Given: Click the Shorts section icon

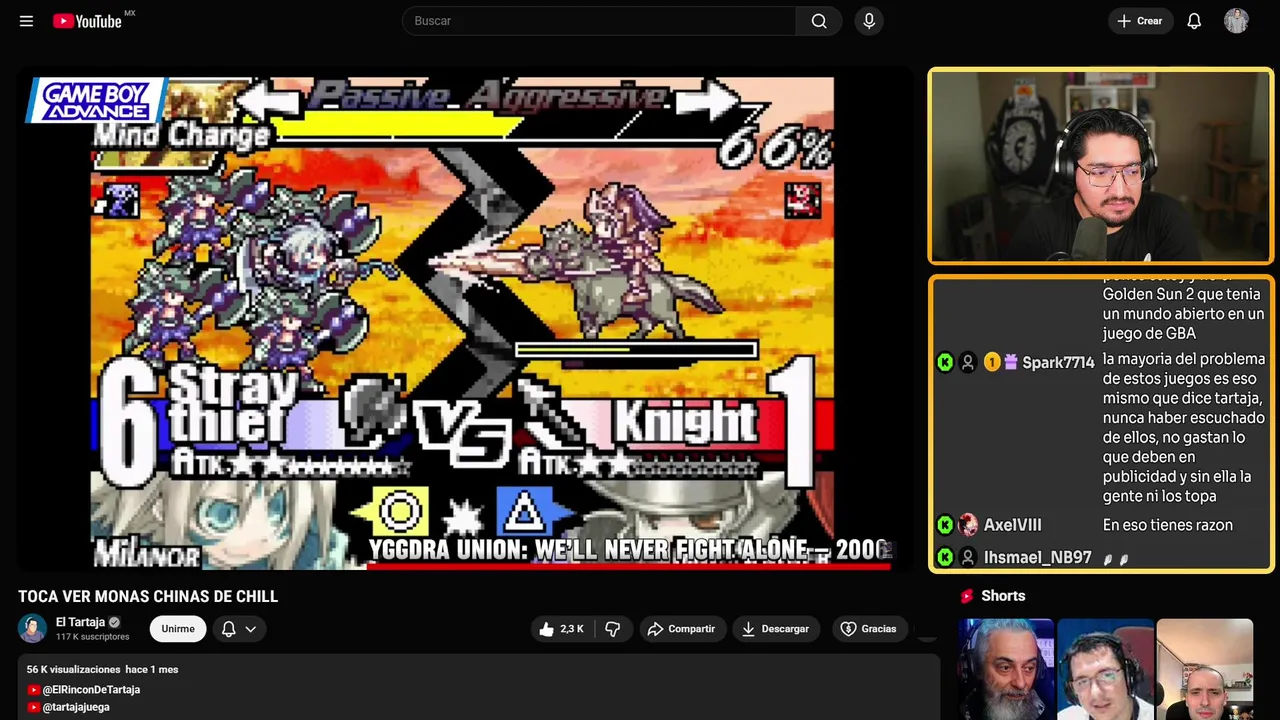Looking at the screenshot, I should coord(967,596).
